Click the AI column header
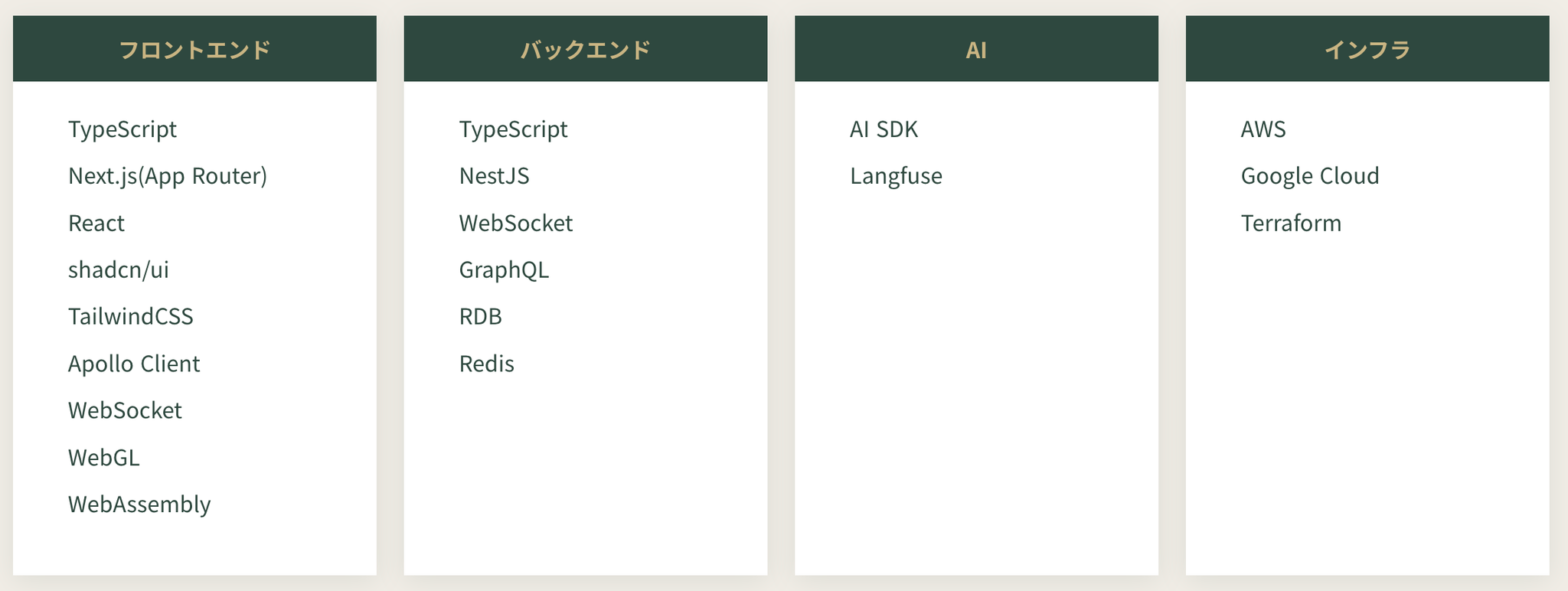This screenshot has width=1568, height=591. click(x=976, y=50)
